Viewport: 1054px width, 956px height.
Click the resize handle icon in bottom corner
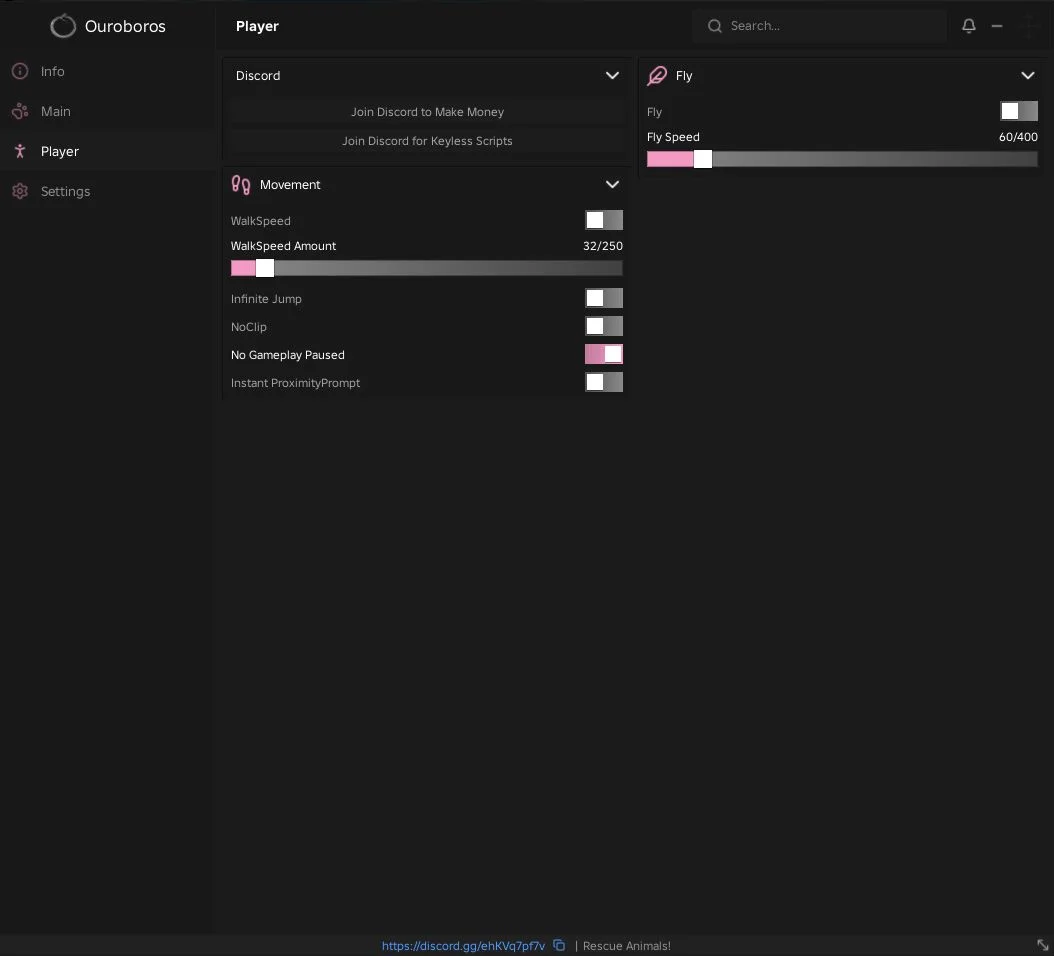pyautogui.click(x=1043, y=945)
